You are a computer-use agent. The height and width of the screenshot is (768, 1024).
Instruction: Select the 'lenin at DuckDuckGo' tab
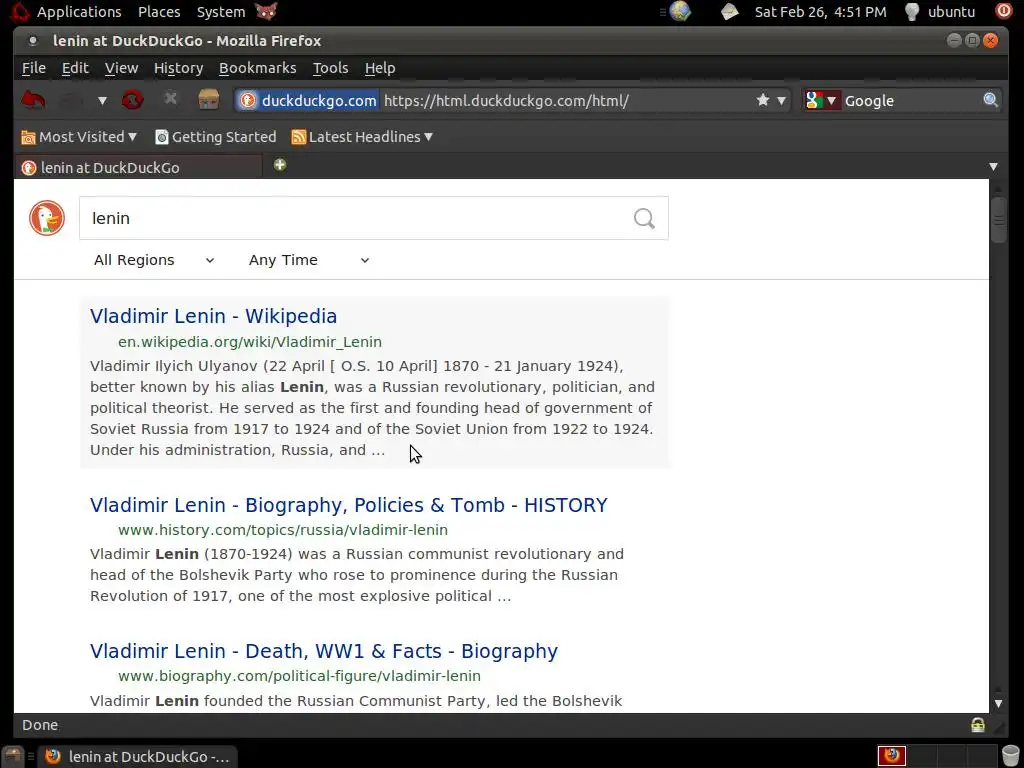point(138,167)
